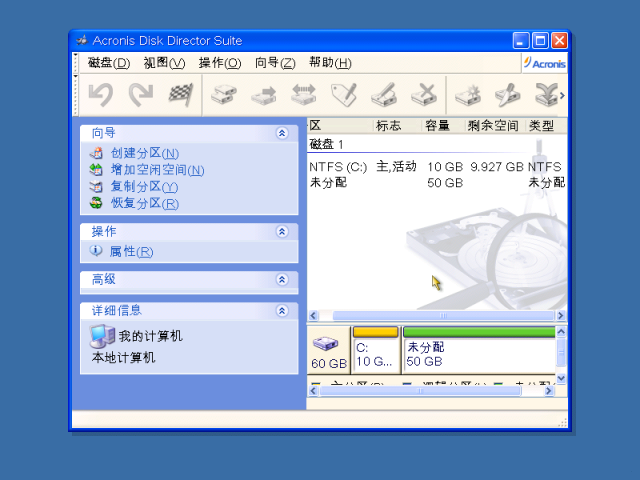Click the checkered flag Commit icon
Screen dimensions: 640x480
[x=180, y=95]
